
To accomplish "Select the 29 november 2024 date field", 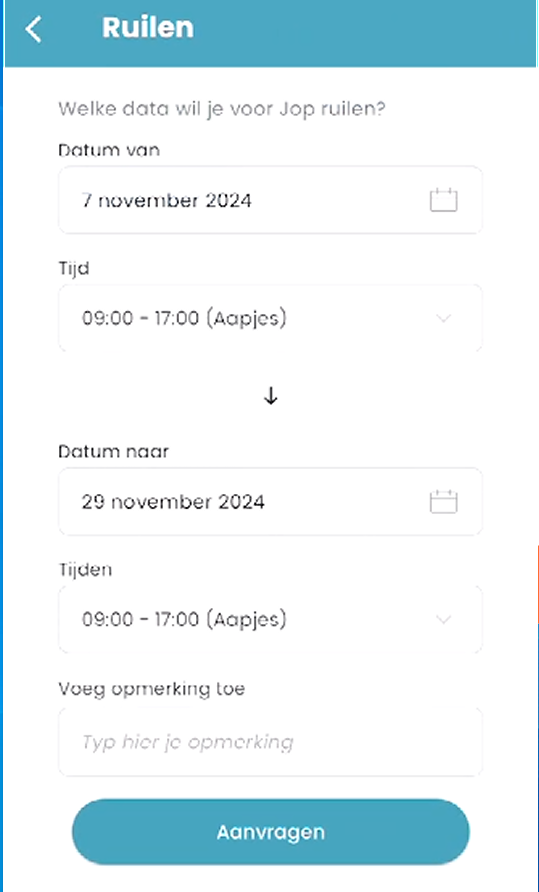I will tap(270, 502).
